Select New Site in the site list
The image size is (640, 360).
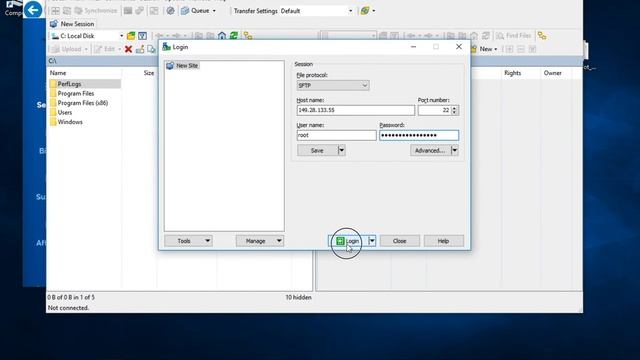tap(182, 65)
